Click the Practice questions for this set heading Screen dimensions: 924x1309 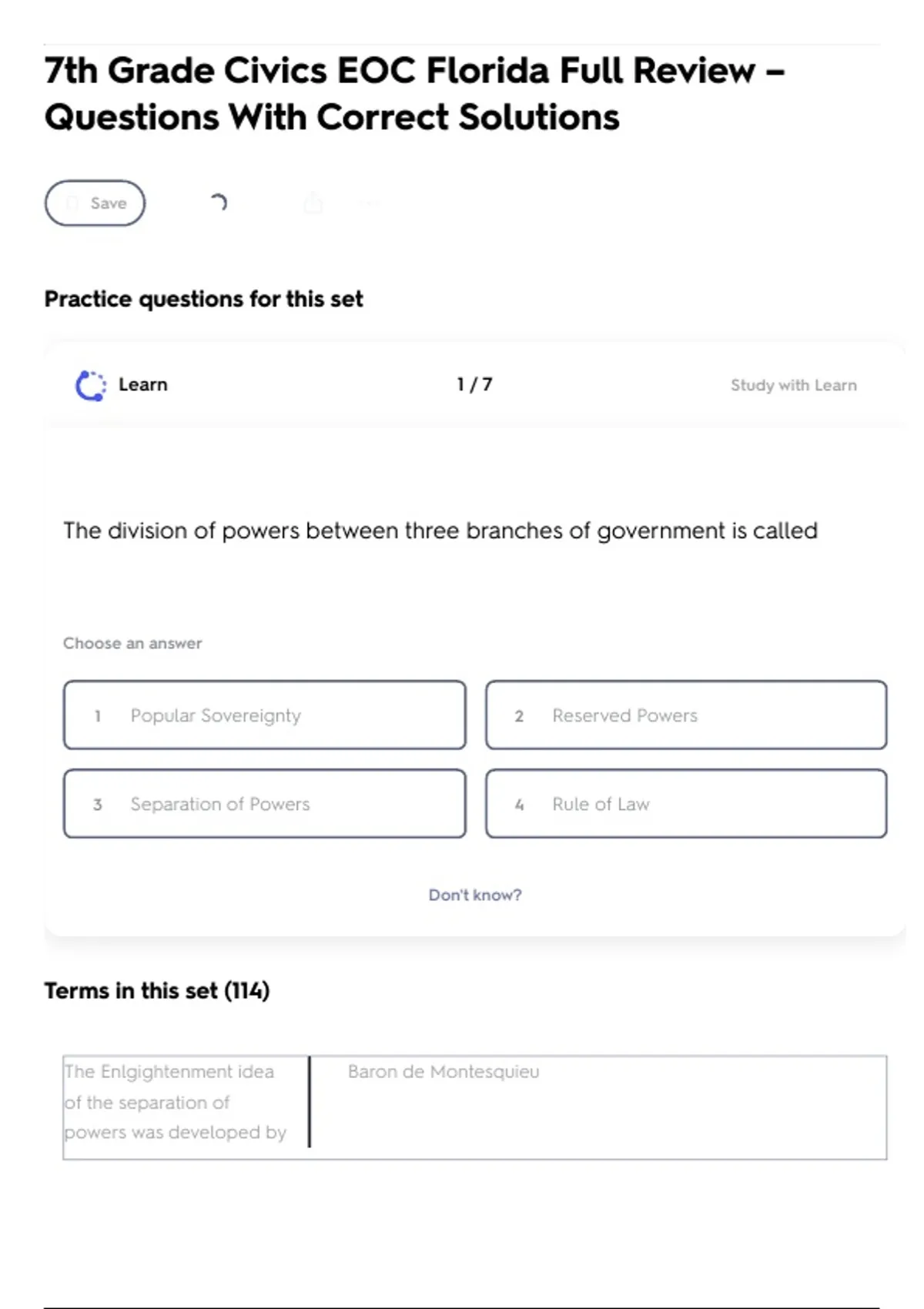pyautogui.click(x=203, y=299)
